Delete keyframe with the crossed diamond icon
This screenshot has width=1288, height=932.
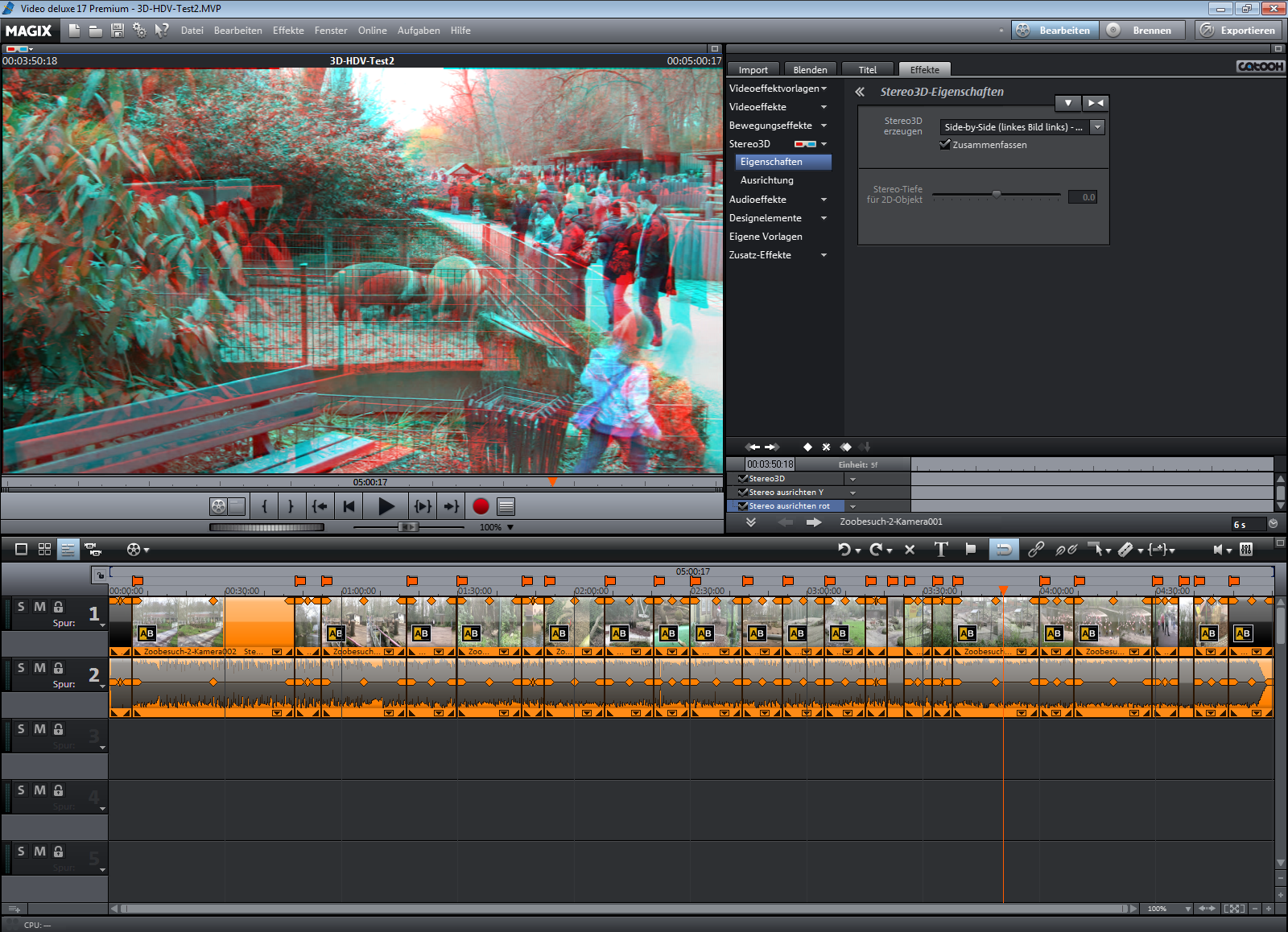[x=826, y=447]
